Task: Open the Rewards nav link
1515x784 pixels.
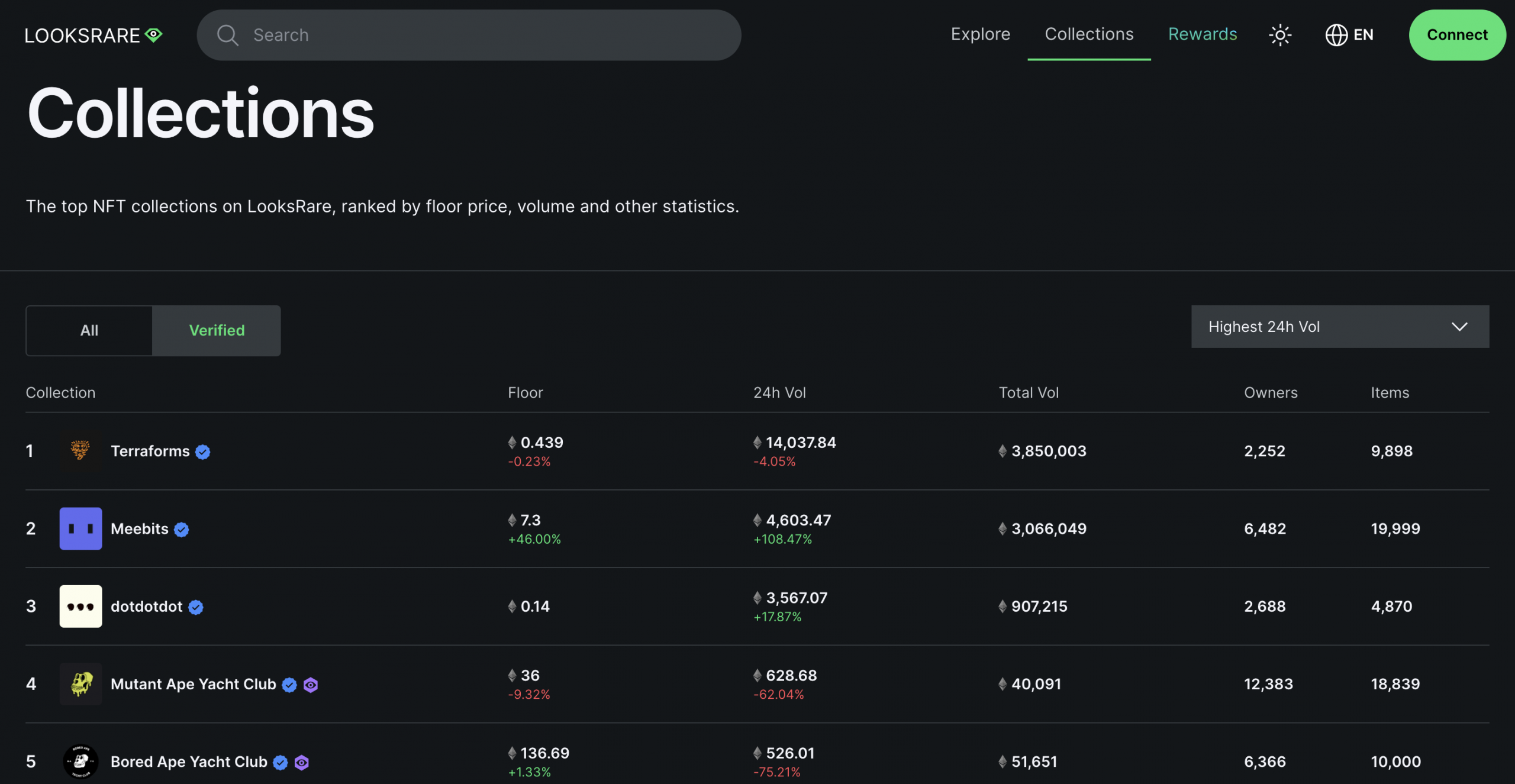Action: tap(1203, 34)
